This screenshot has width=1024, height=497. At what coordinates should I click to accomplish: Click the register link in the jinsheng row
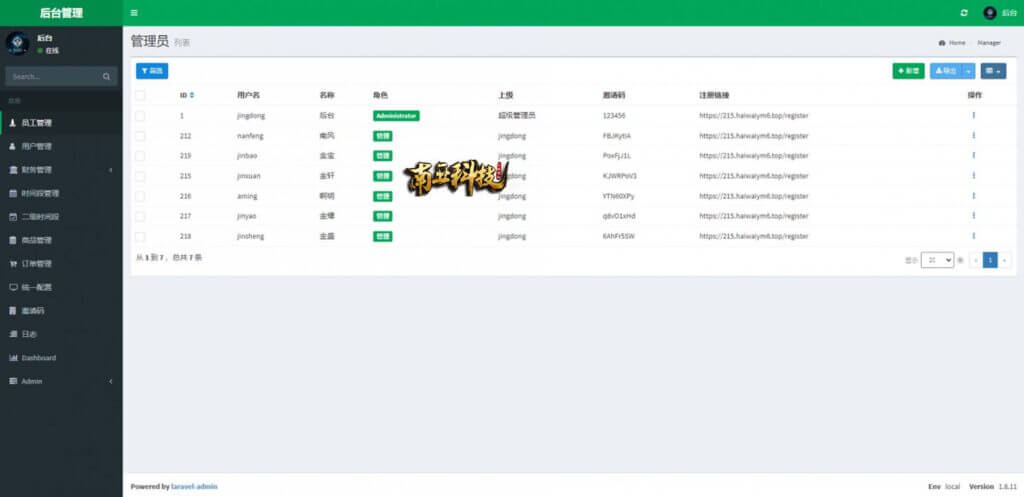coord(754,236)
